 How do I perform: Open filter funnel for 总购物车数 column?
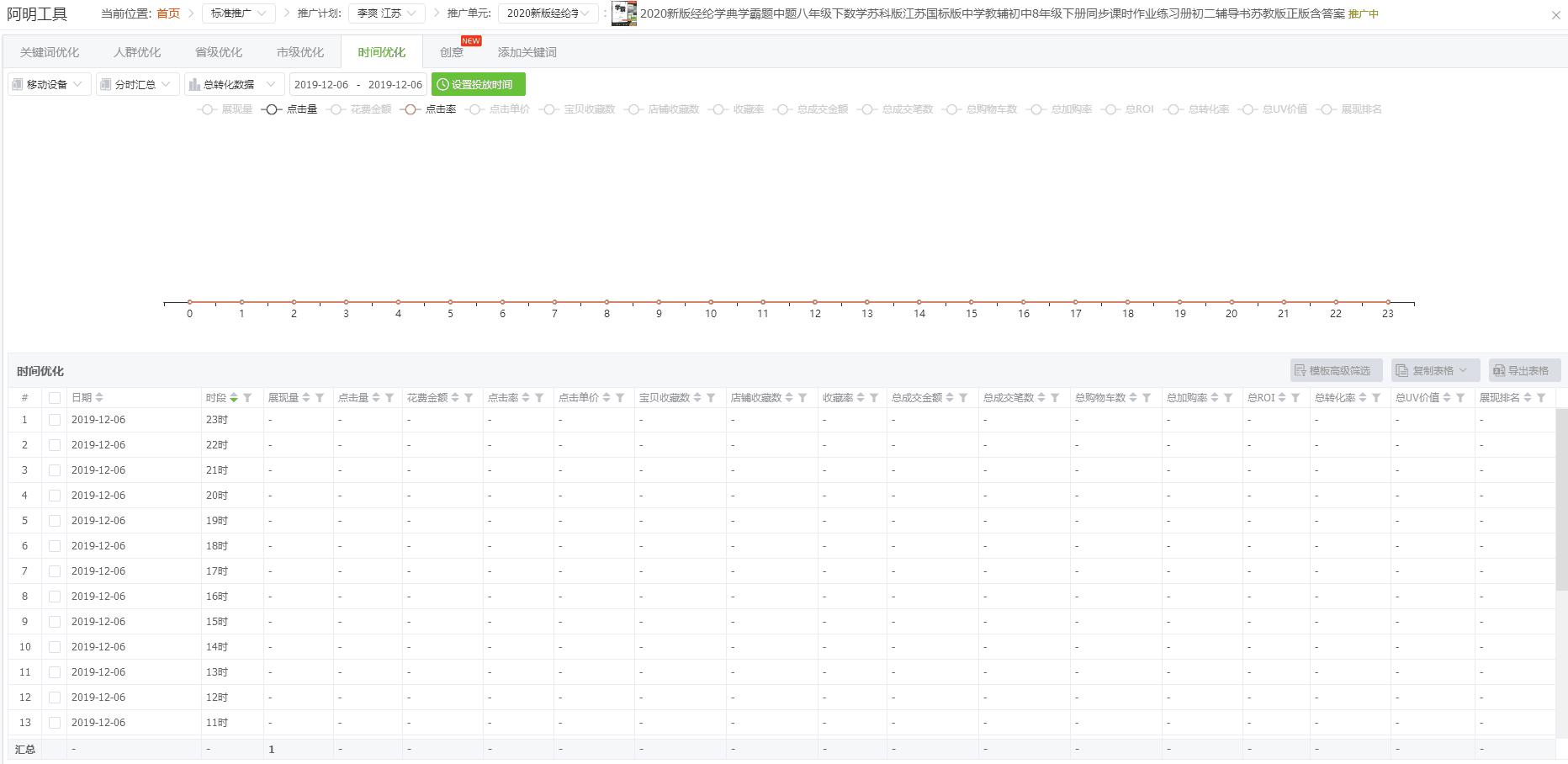tap(1147, 398)
